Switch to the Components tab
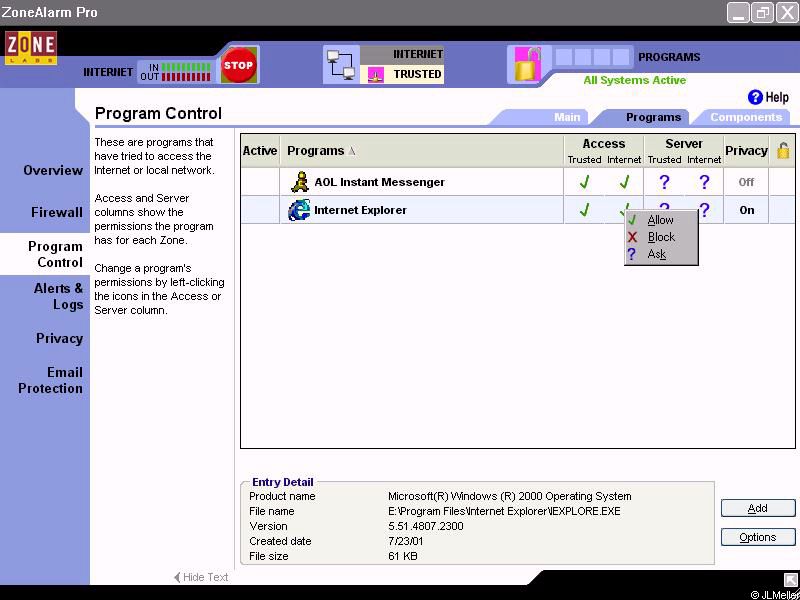The image size is (800, 600). (x=746, y=117)
